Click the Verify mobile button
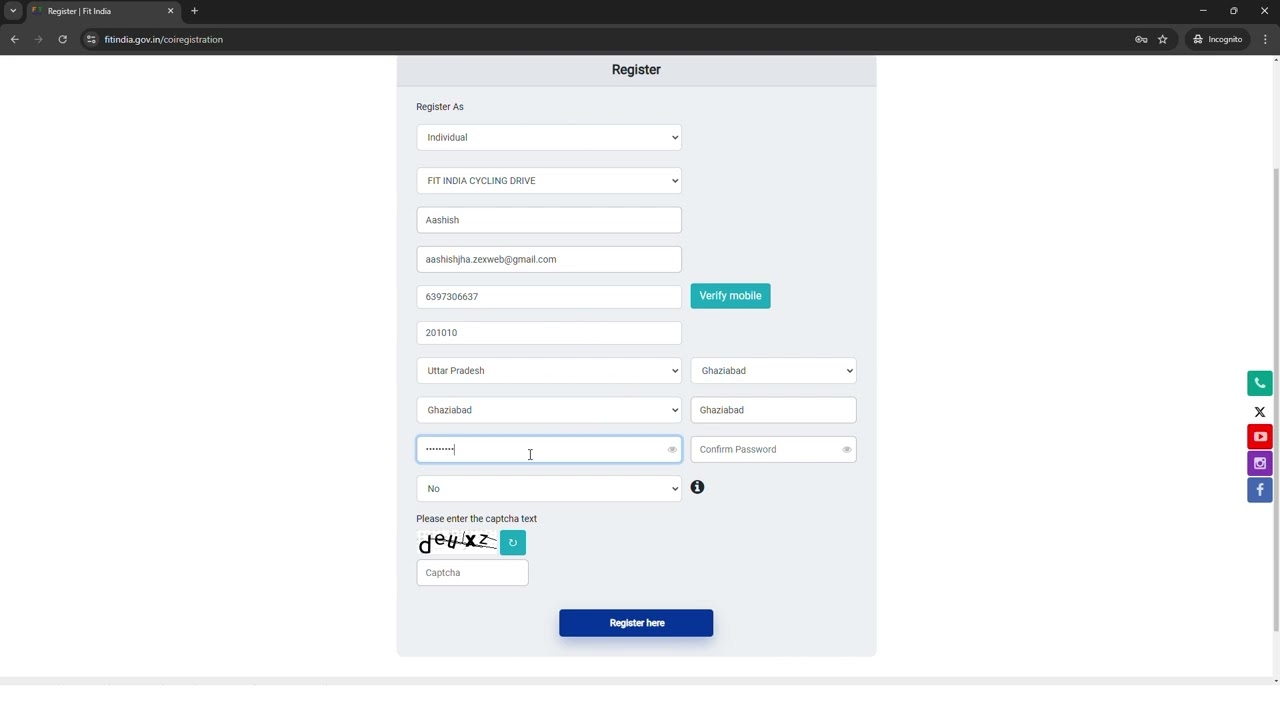The image size is (1280, 720). coord(730,296)
